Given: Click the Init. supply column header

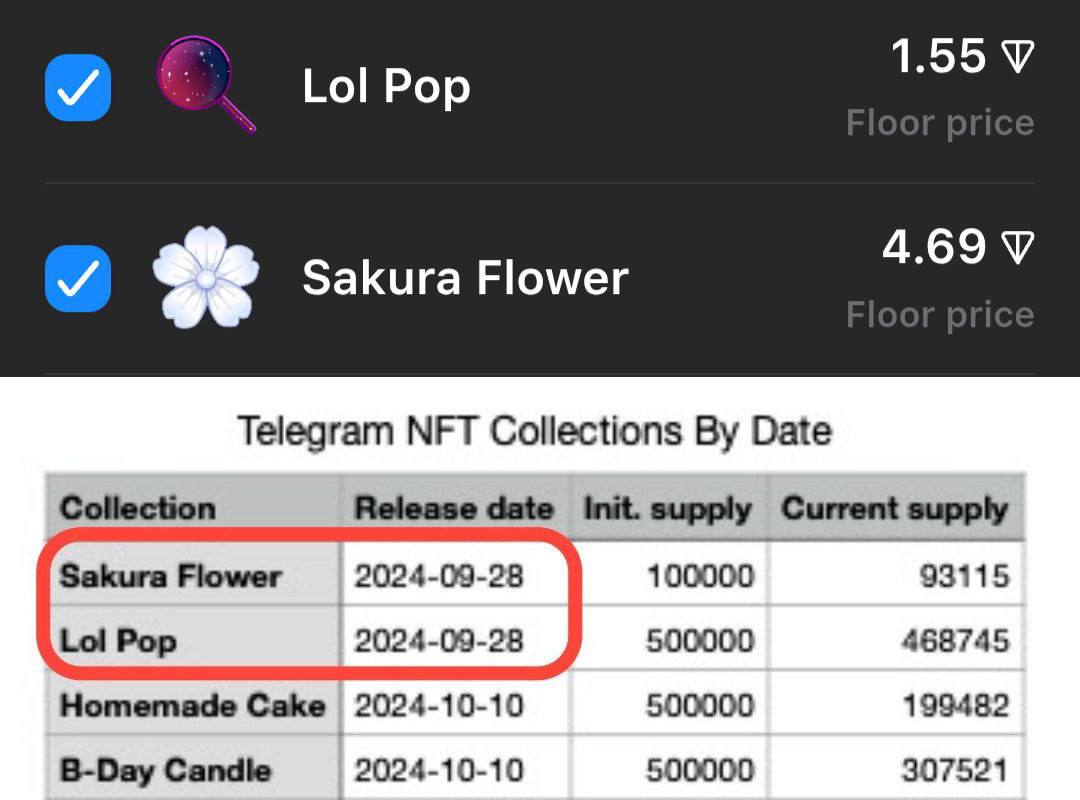Looking at the screenshot, I should point(667,508).
